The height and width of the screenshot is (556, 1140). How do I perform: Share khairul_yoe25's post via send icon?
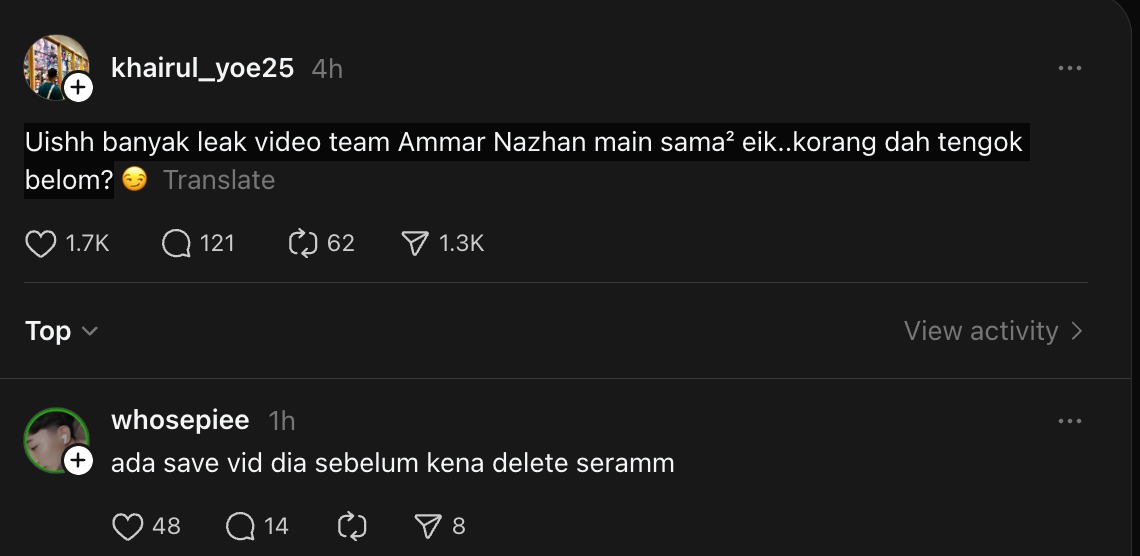[x=414, y=244]
